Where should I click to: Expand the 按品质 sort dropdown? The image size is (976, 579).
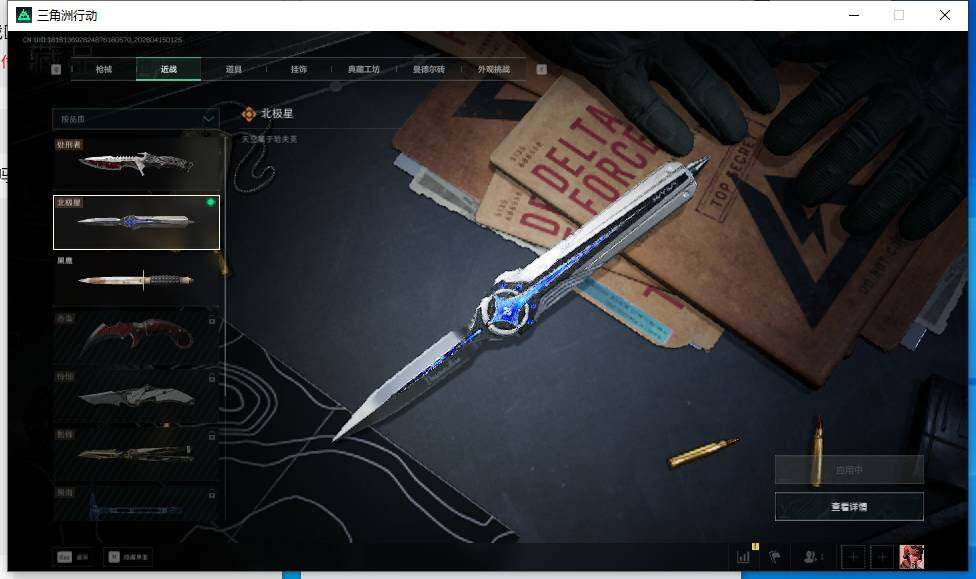click(136, 118)
